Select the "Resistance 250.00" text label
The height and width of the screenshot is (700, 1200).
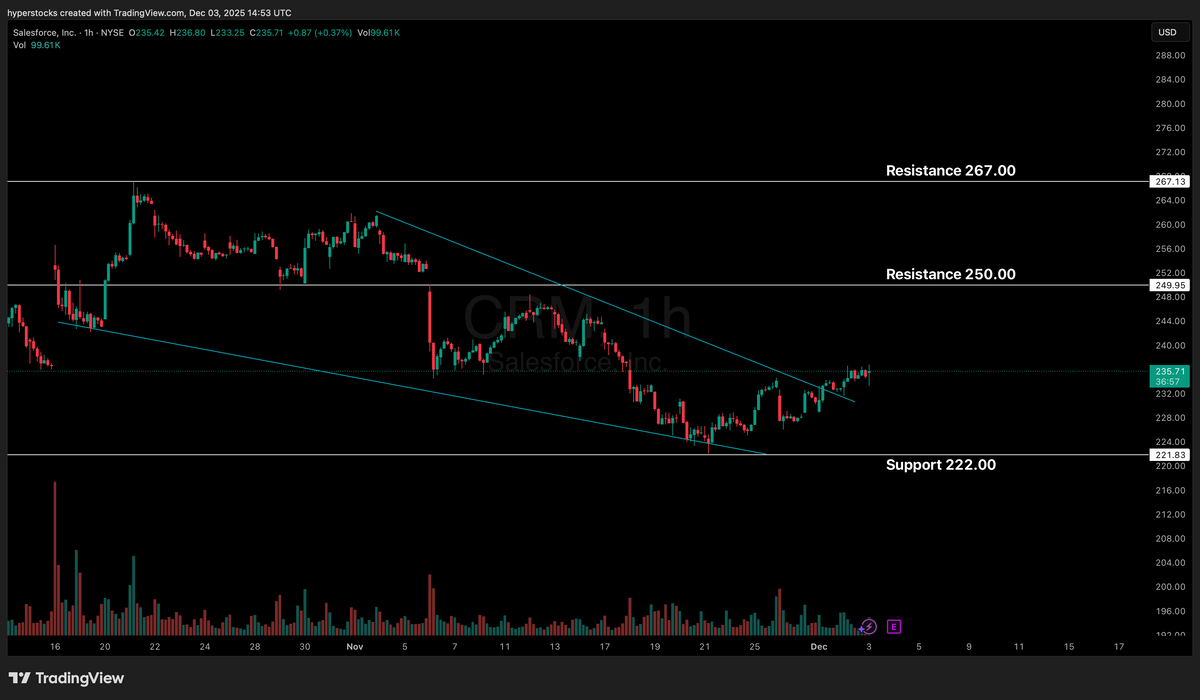point(950,274)
